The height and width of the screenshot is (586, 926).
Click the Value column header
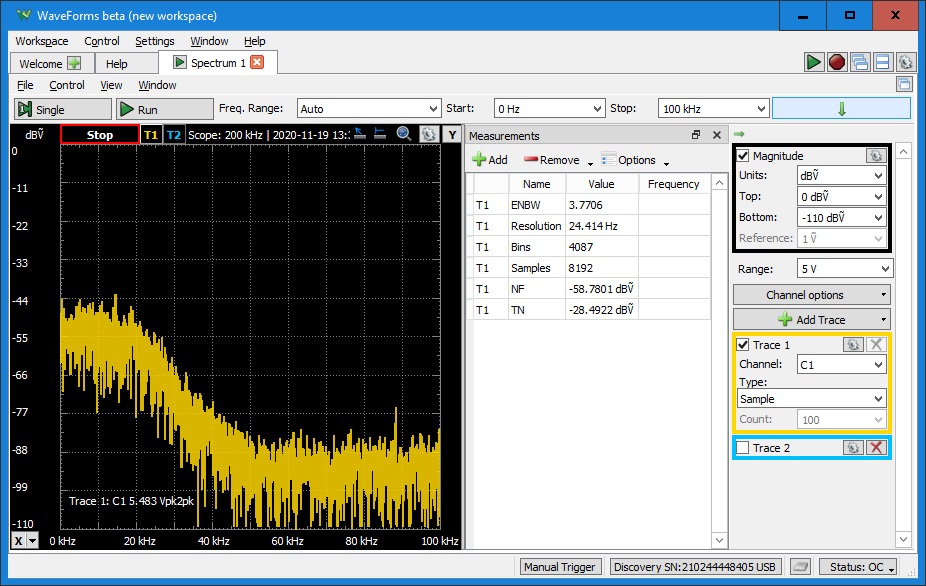[601, 184]
